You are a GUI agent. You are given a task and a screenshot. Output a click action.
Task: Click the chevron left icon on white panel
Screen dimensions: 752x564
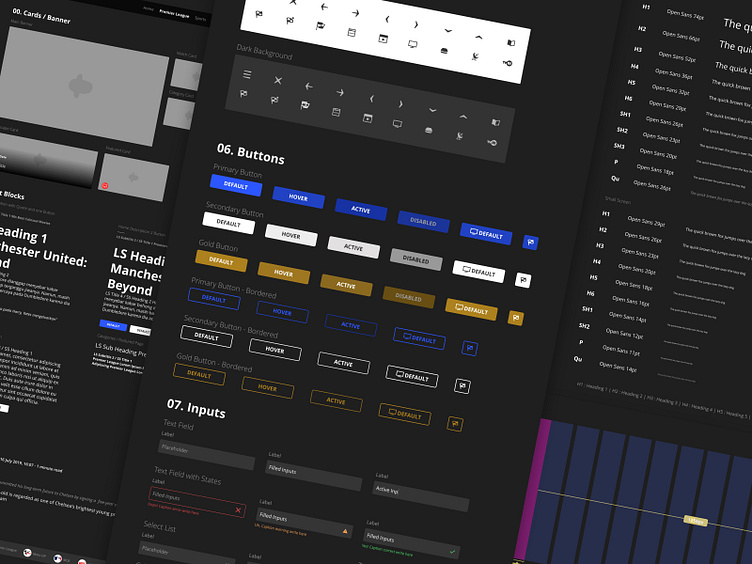coord(387,19)
